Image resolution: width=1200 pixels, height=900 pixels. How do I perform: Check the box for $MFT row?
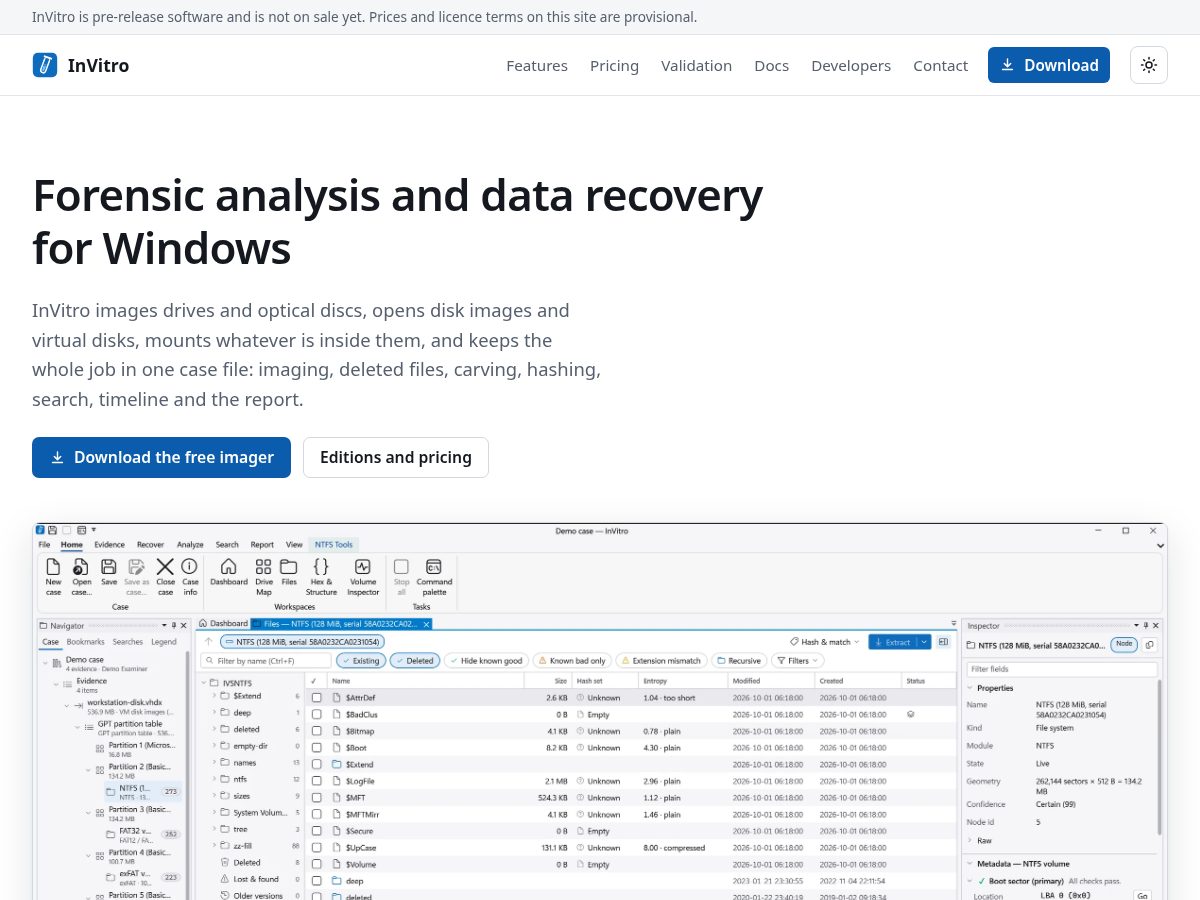pos(316,798)
